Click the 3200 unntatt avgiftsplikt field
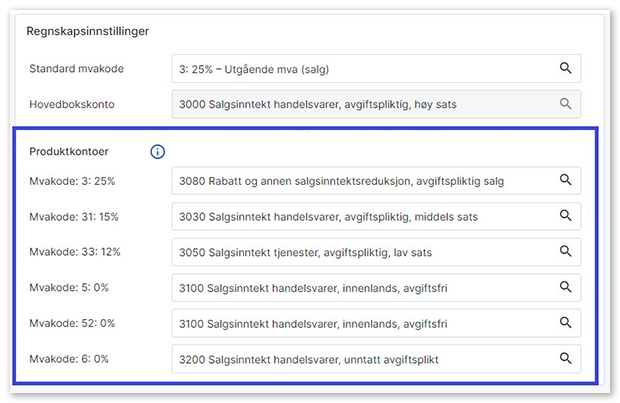The image size is (620, 403). pos(360,358)
